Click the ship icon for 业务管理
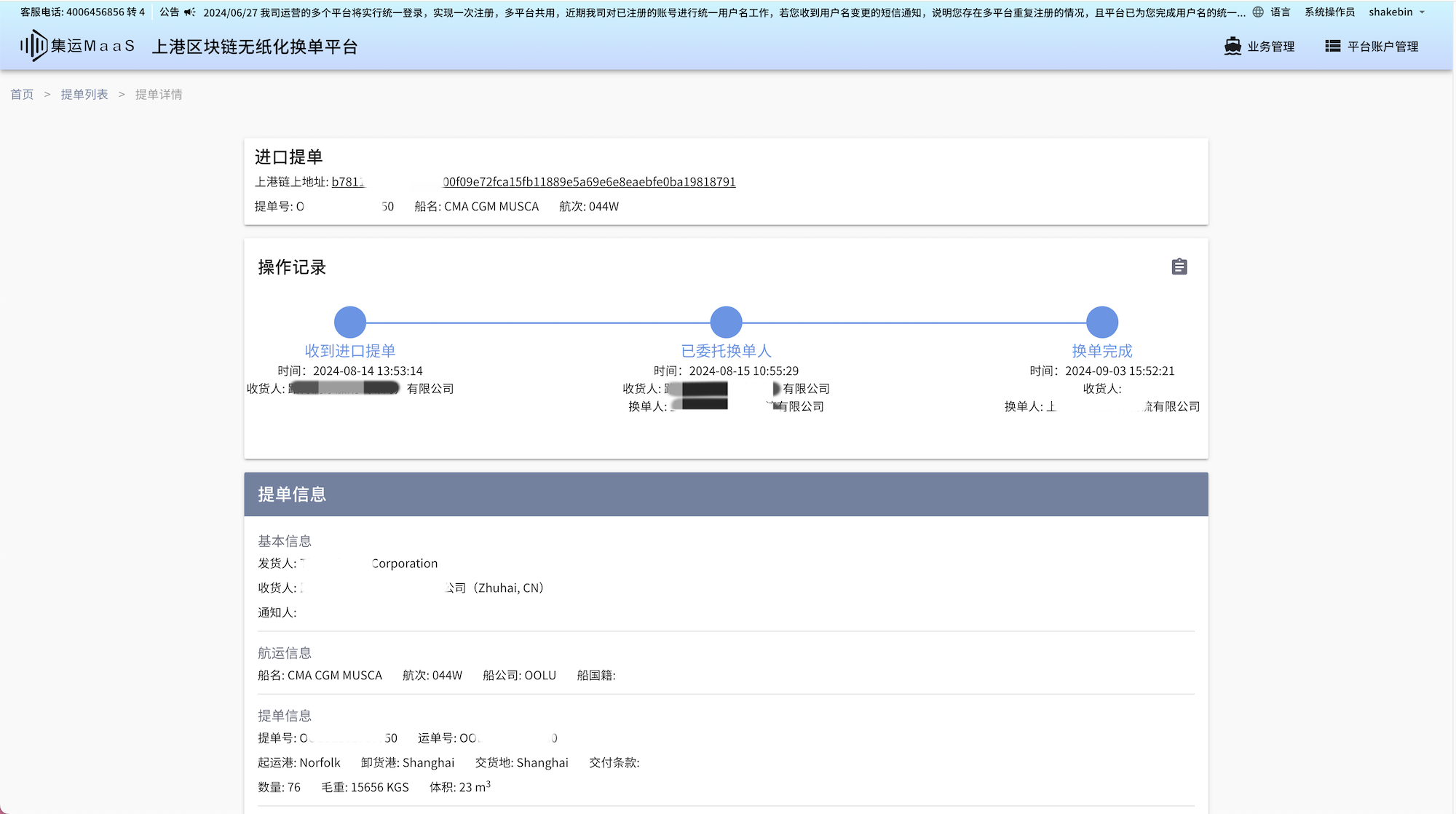This screenshot has height=814, width=1456. pos(1233,46)
